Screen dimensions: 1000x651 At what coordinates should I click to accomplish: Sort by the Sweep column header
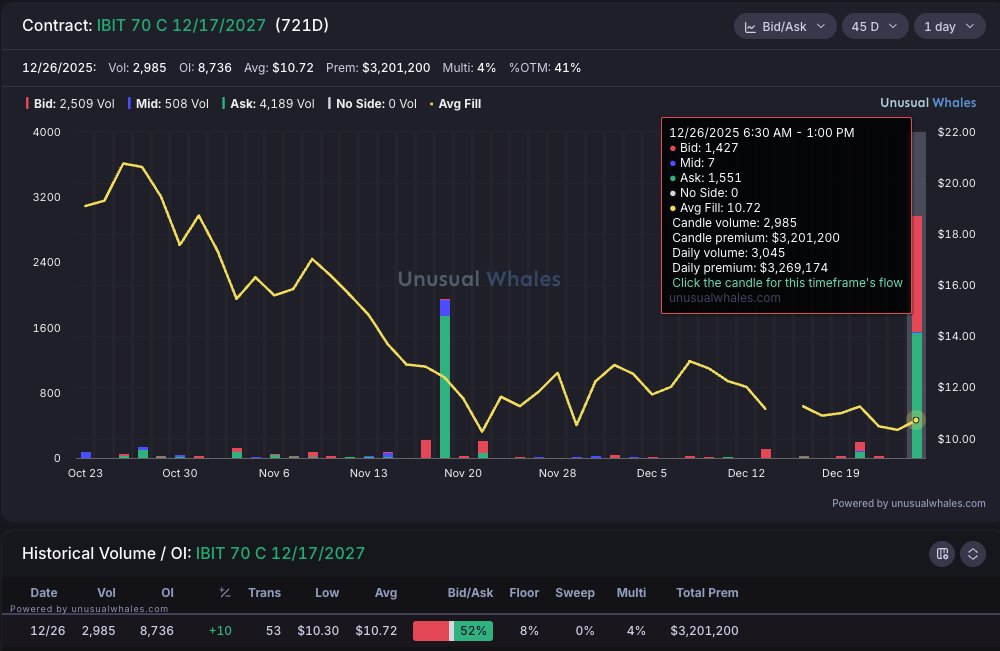[575, 593]
